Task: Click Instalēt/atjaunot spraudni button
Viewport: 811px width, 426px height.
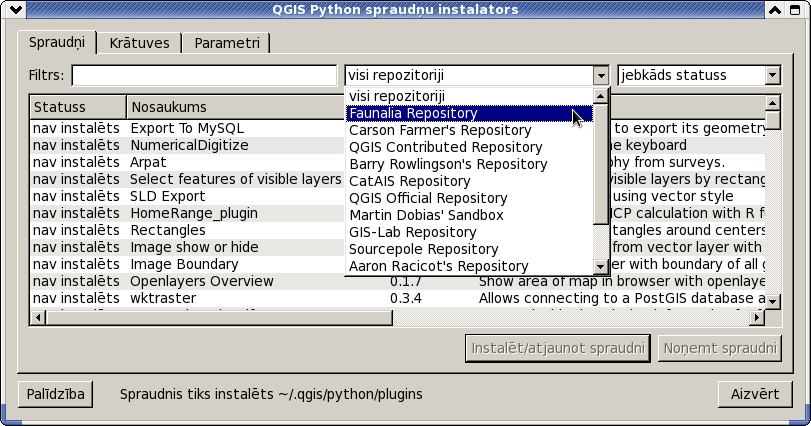Action: (x=558, y=348)
